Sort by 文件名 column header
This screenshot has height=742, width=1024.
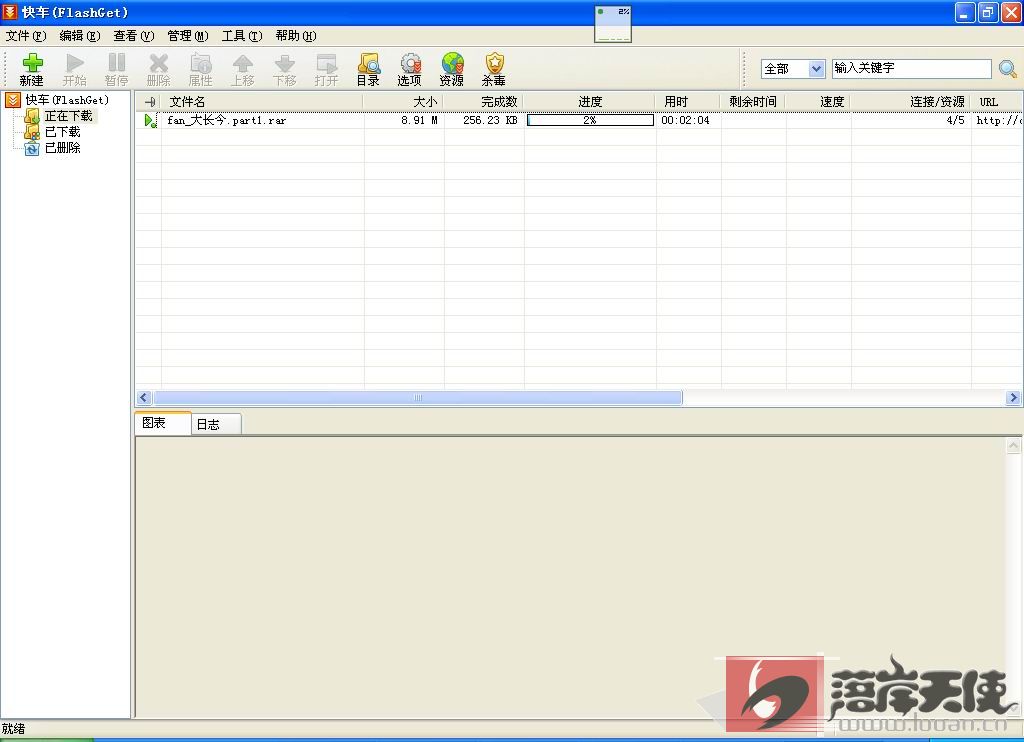point(261,102)
